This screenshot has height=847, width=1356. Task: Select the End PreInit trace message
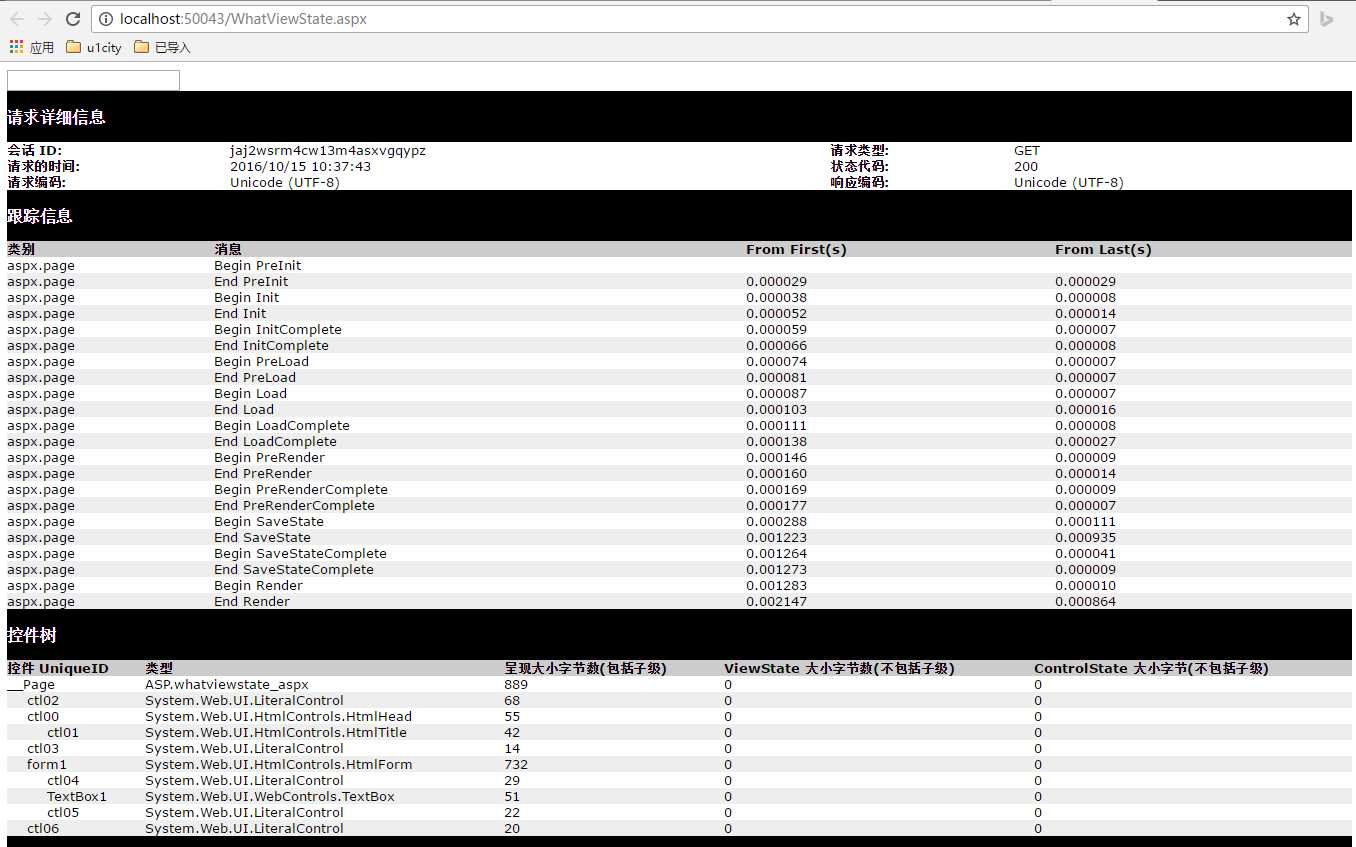tap(251, 281)
